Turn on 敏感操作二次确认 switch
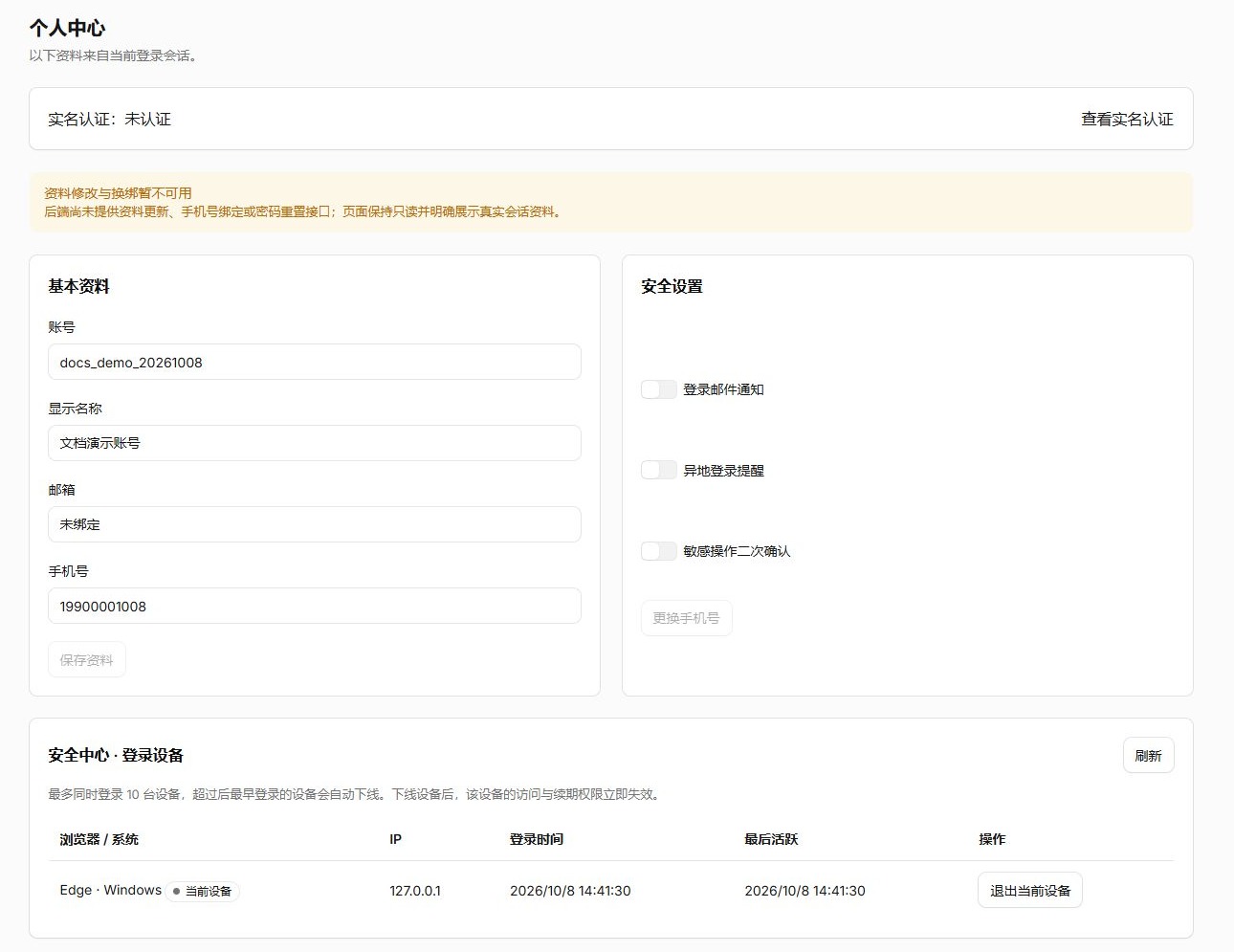 point(659,551)
